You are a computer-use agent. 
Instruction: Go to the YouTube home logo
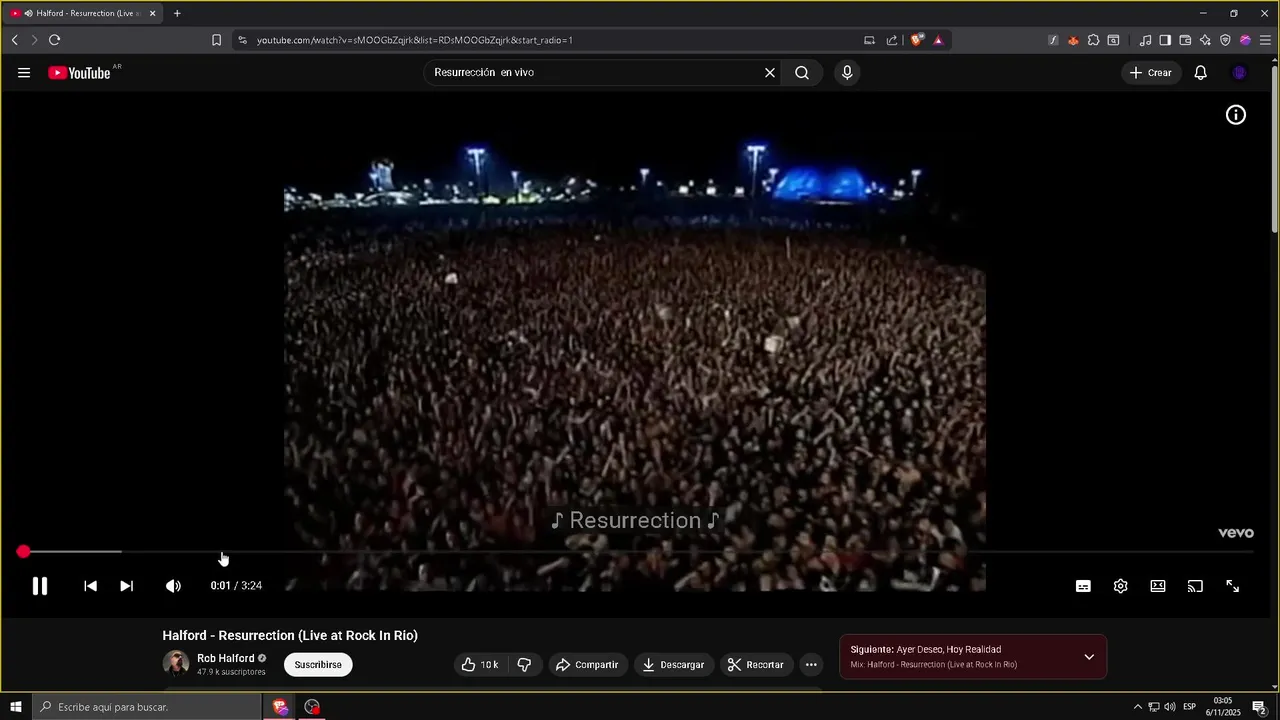point(79,73)
